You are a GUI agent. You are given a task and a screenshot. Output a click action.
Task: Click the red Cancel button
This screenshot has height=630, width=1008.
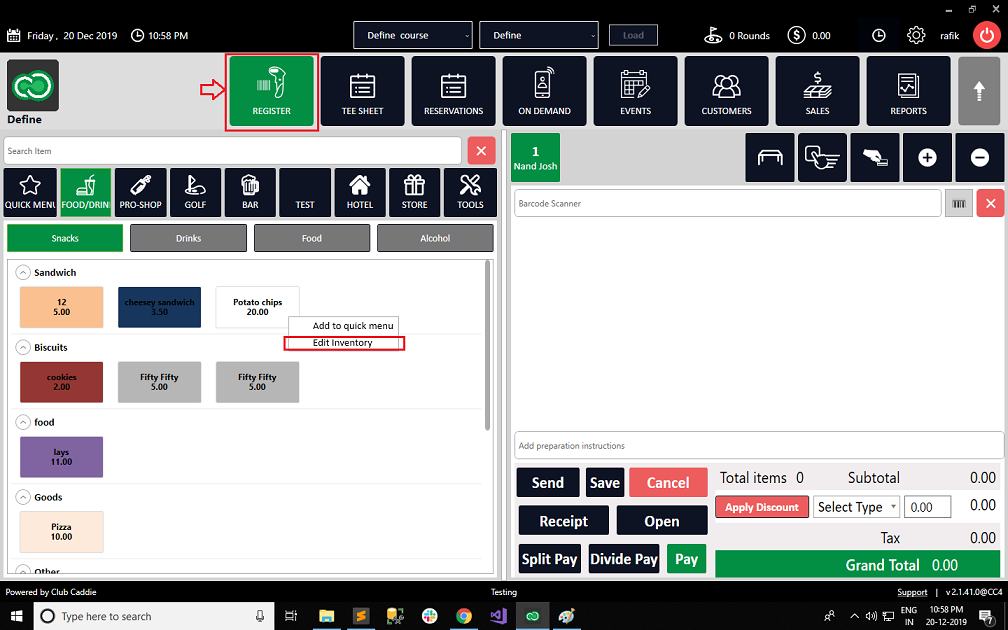[668, 483]
